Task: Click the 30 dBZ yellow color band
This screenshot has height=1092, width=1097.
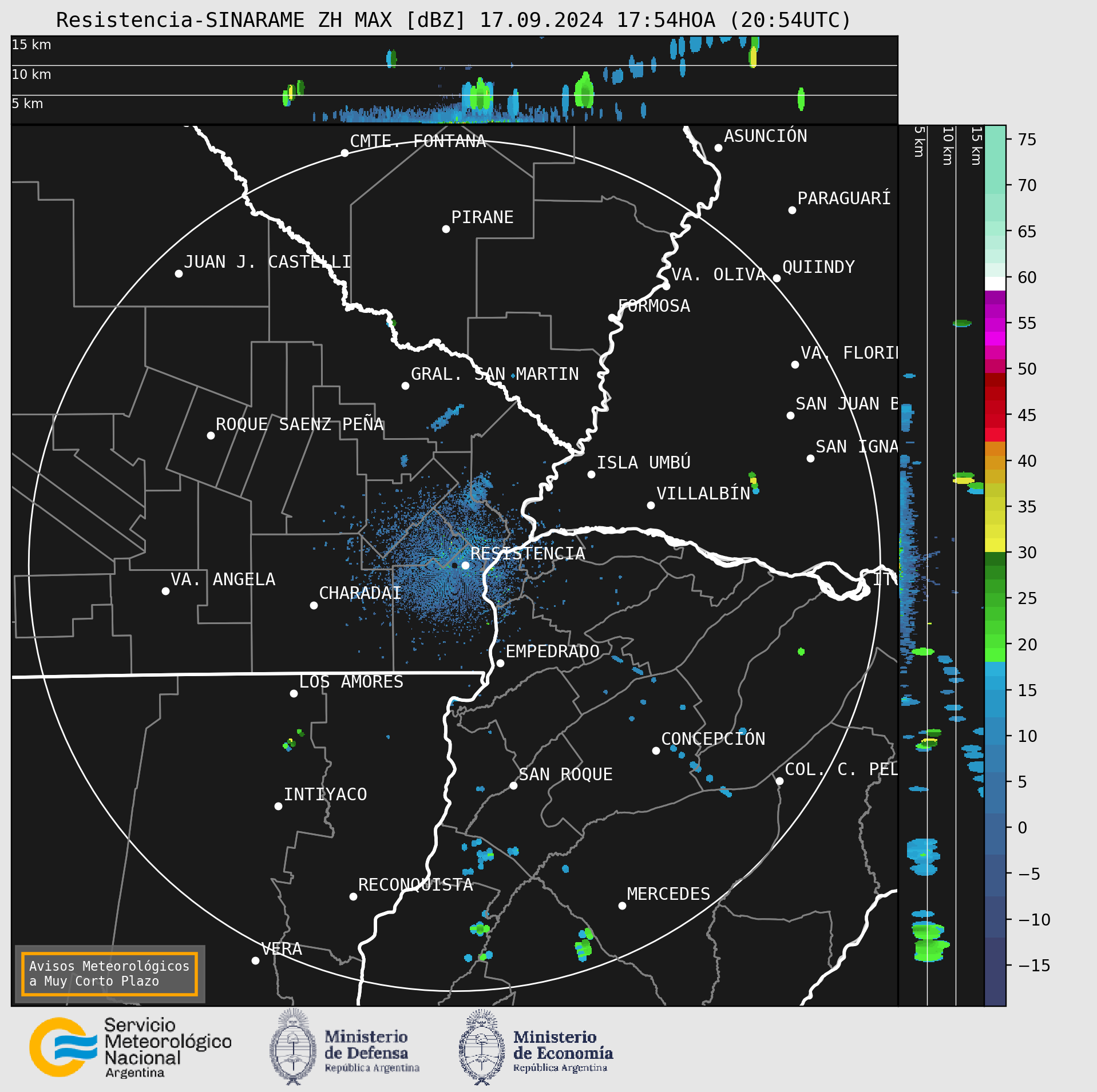Action: [x=995, y=545]
